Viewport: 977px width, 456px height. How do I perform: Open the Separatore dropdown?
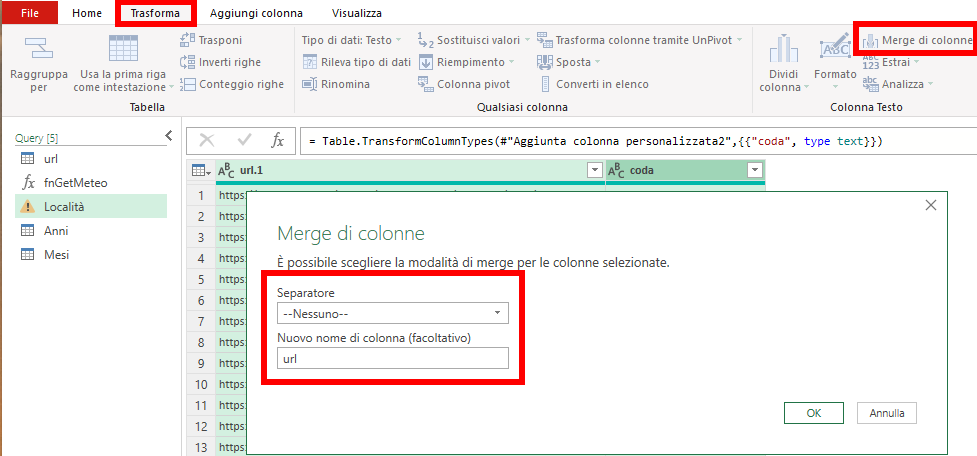393,313
